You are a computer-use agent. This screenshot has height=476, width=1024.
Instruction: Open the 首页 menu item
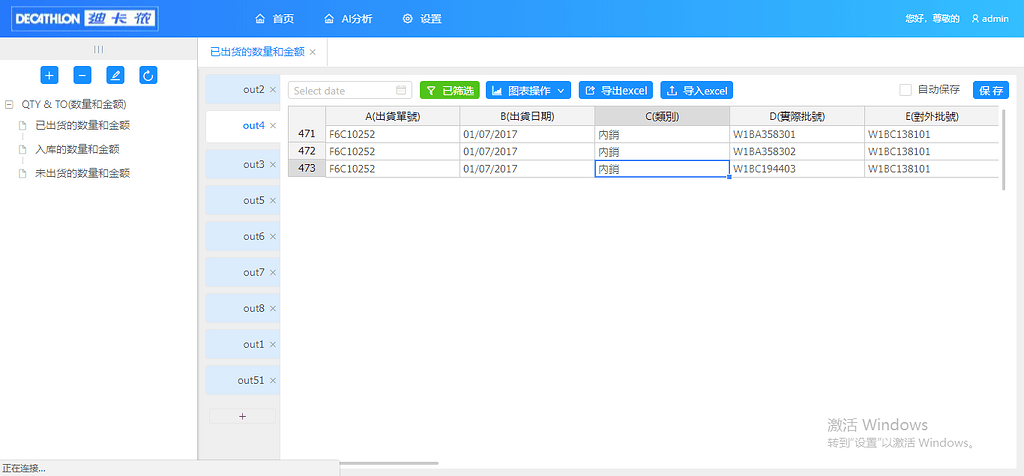(275, 19)
